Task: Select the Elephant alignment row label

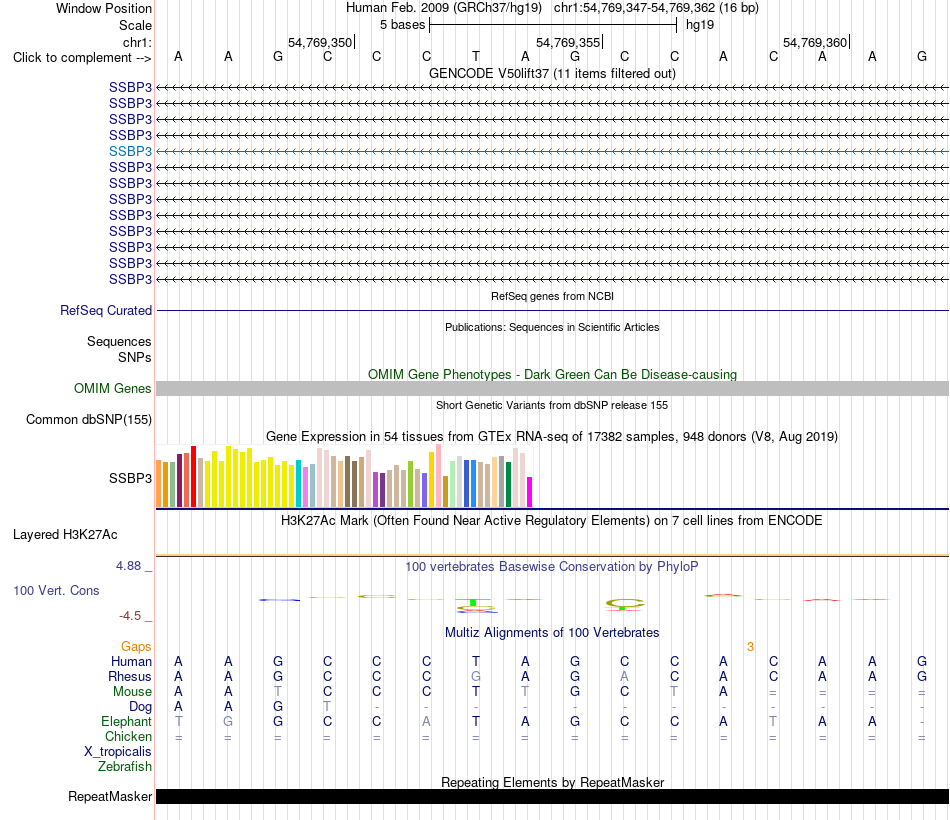Action: pyautogui.click(x=126, y=721)
